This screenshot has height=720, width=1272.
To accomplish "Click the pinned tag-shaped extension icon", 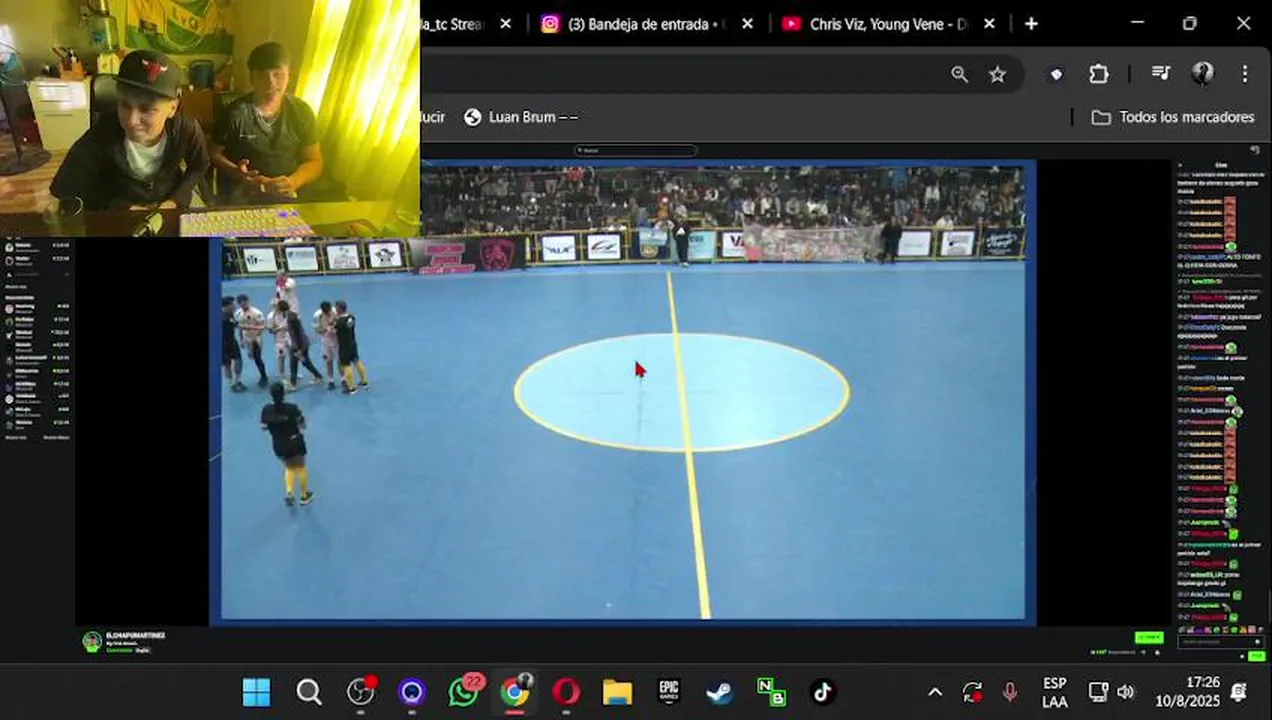I will 1056,74.
